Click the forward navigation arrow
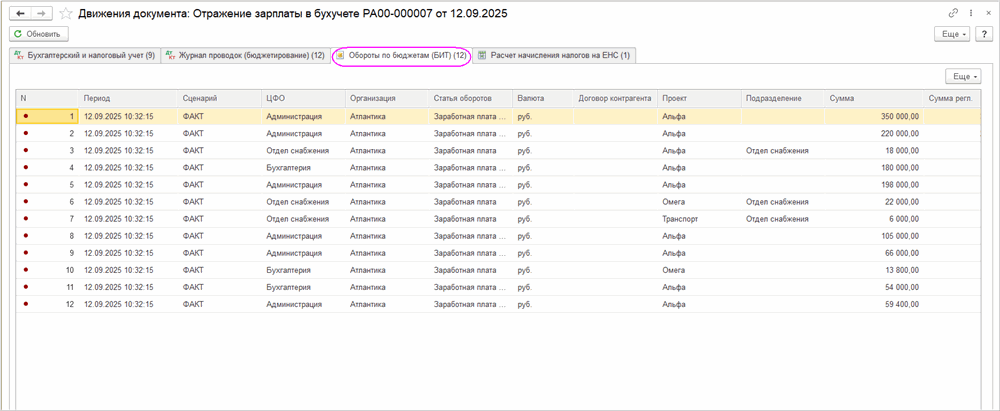This screenshot has width=1000, height=411. [41, 13]
